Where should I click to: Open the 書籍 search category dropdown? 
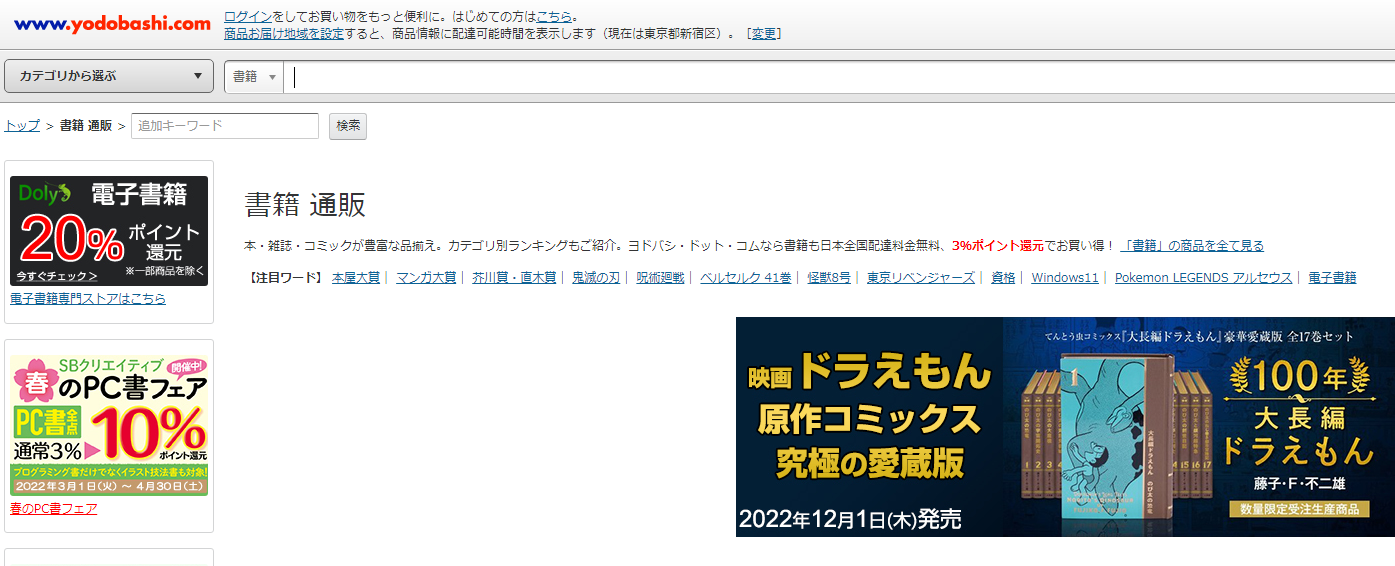(x=254, y=77)
